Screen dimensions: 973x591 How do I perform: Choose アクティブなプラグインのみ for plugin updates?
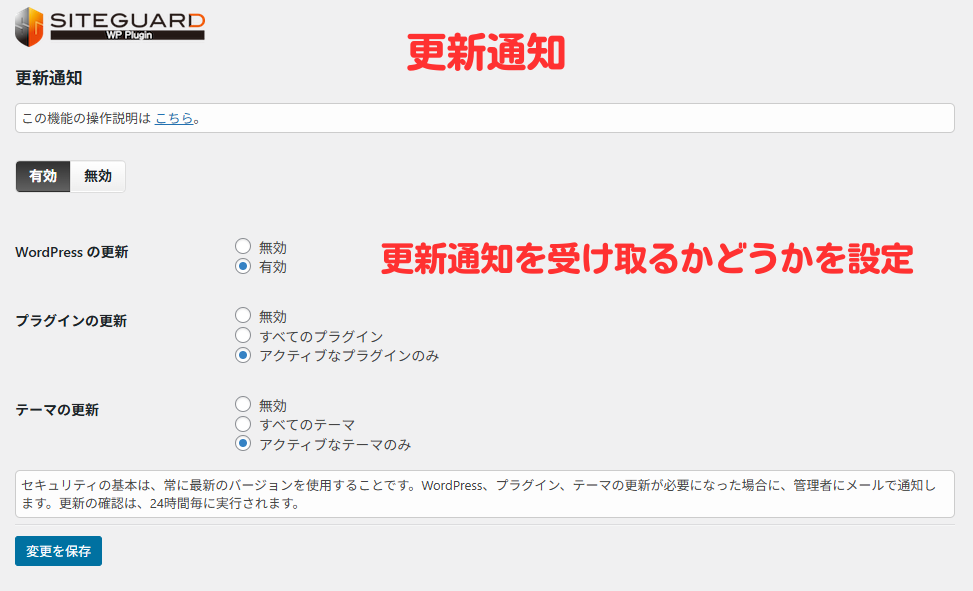click(x=242, y=354)
